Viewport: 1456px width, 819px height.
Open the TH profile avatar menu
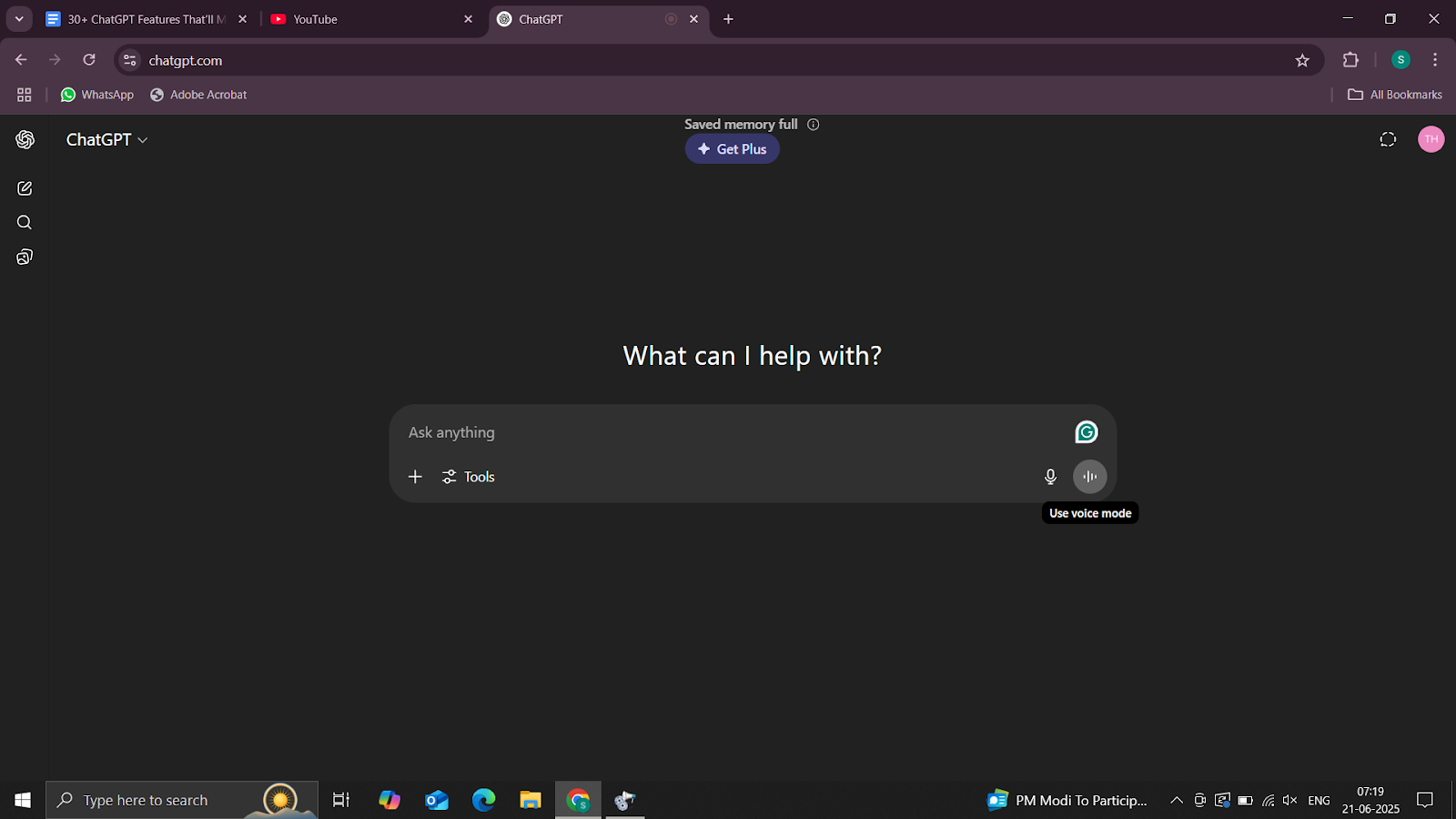(x=1431, y=139)
